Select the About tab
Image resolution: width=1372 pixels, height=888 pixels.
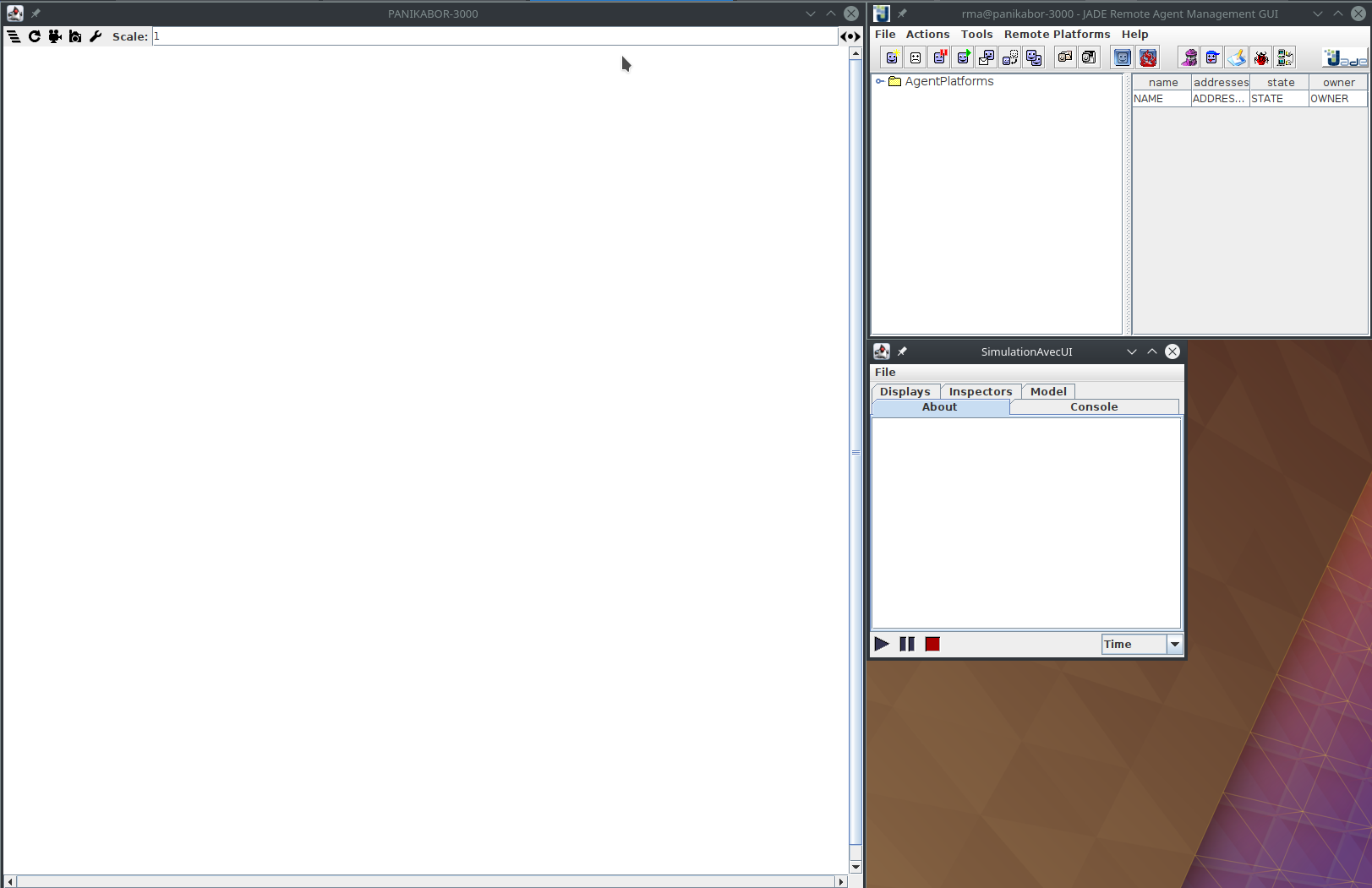click(x=940, y=407)
